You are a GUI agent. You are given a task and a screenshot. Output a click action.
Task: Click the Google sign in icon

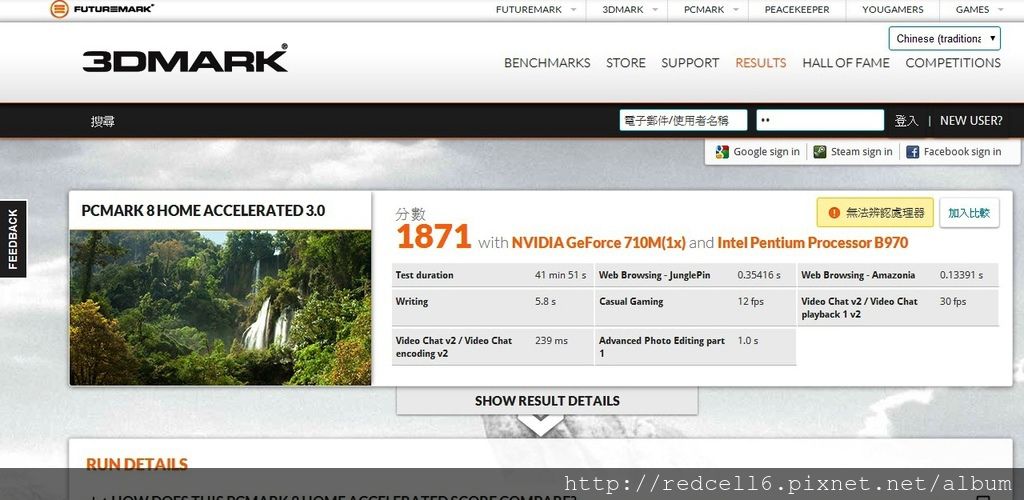[722, 152]
